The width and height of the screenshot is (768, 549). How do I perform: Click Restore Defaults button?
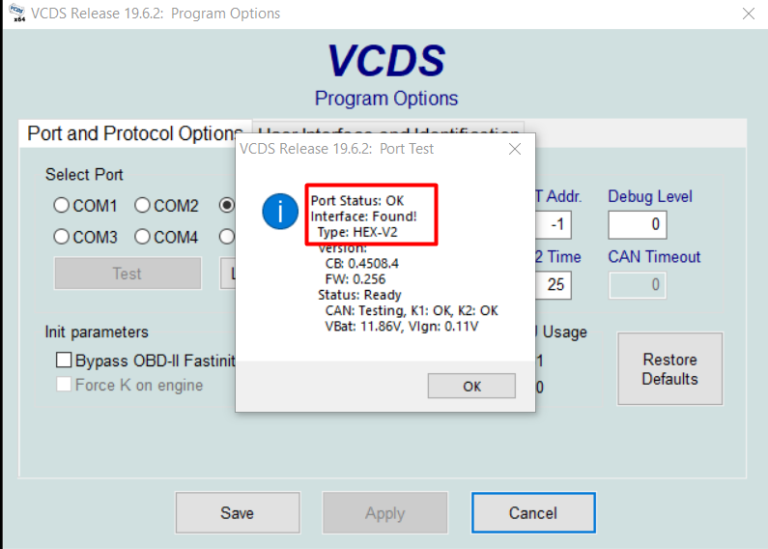click(x=670, y=369)
